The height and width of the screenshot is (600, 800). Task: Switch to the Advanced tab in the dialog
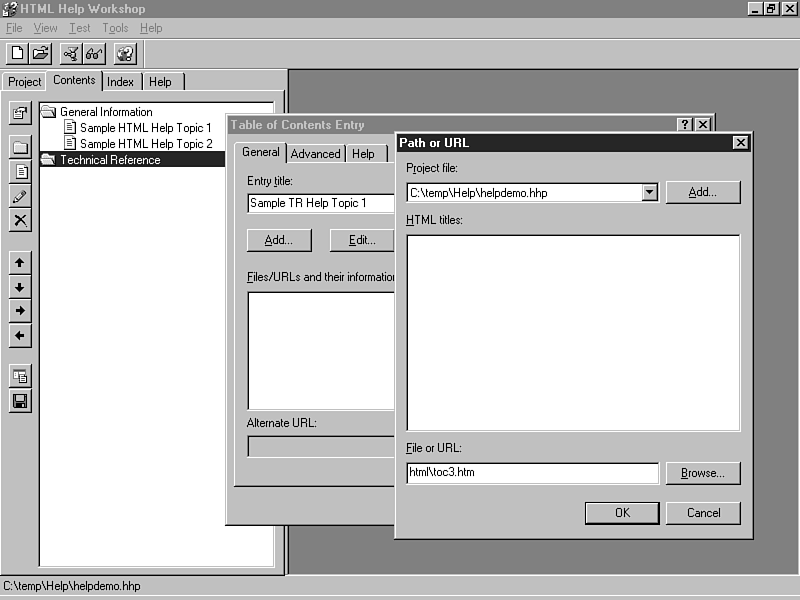[315, 154]
